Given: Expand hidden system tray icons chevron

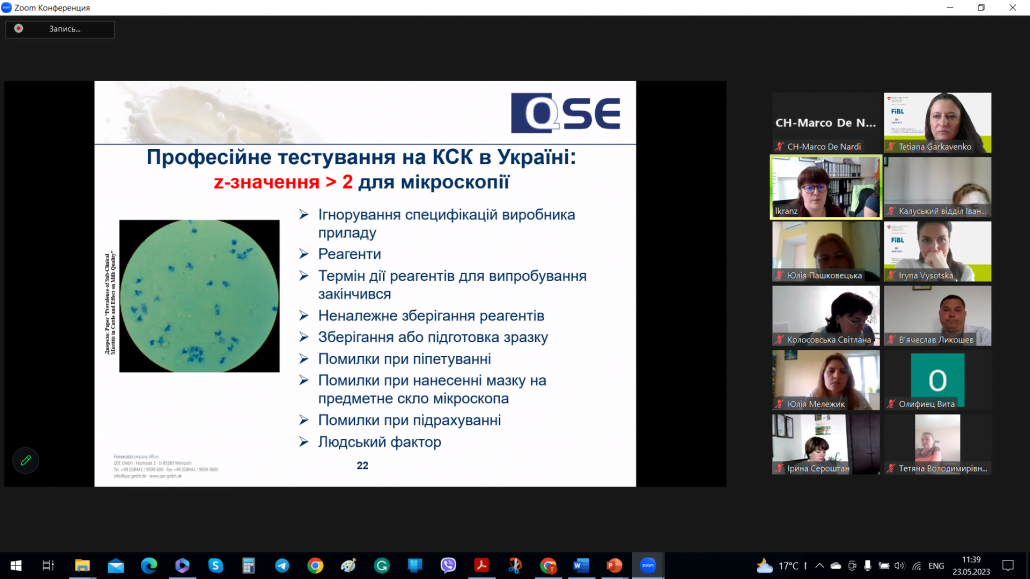Looking at the screenshot, I should pyautogui.click(x=818, y=566).
